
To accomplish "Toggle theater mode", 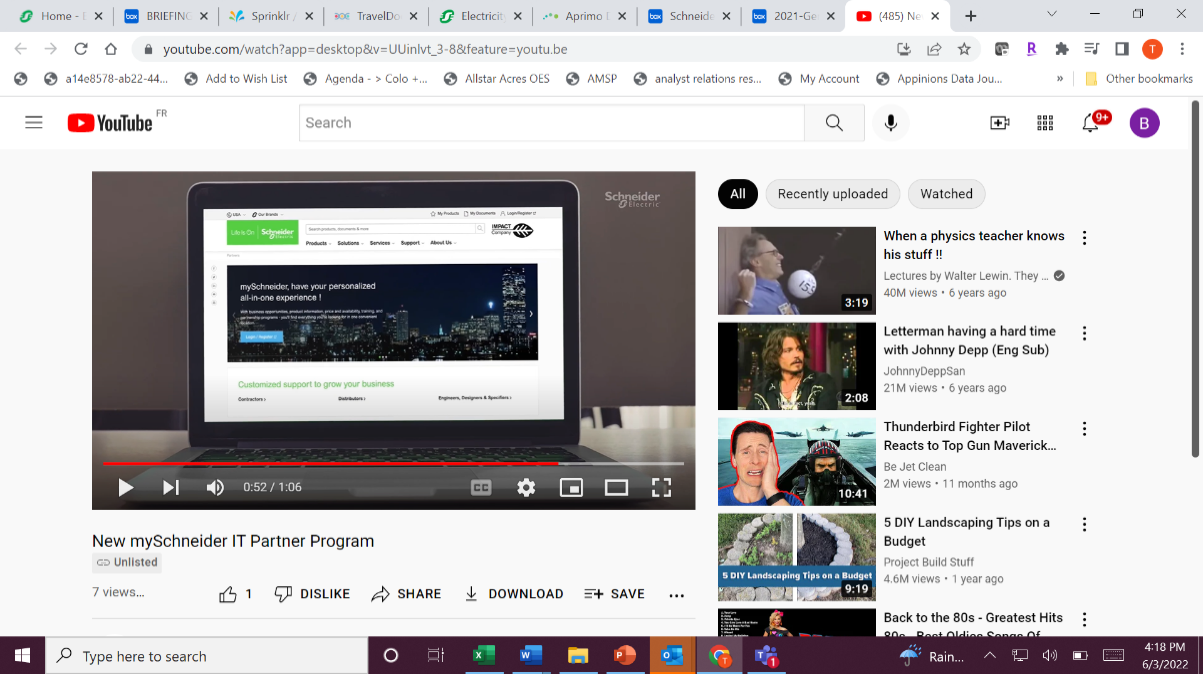I will (616, 487).
